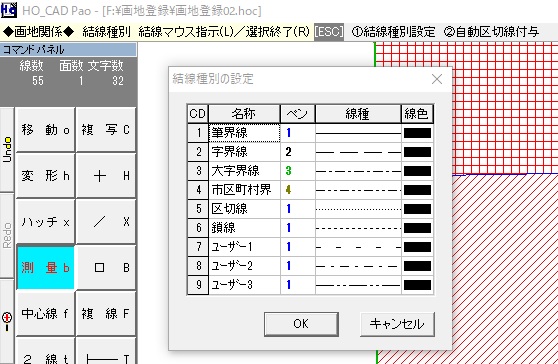Click ①結線種別設定 in the guide bar
Image resolution: width=558 pixels, height=364 pixels.
click(393, 32)
